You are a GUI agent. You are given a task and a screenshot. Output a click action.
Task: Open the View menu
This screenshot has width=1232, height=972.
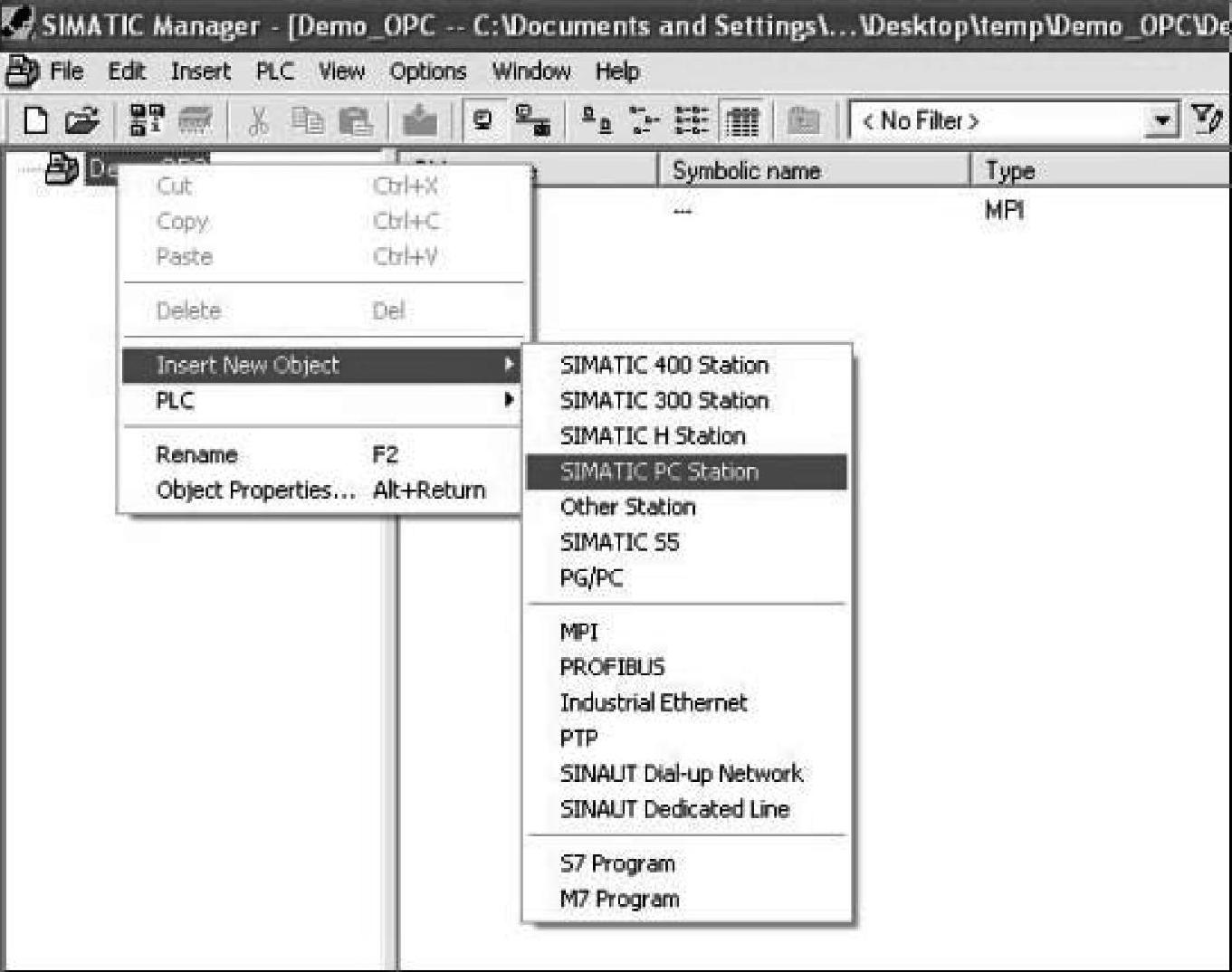[341, 71]
